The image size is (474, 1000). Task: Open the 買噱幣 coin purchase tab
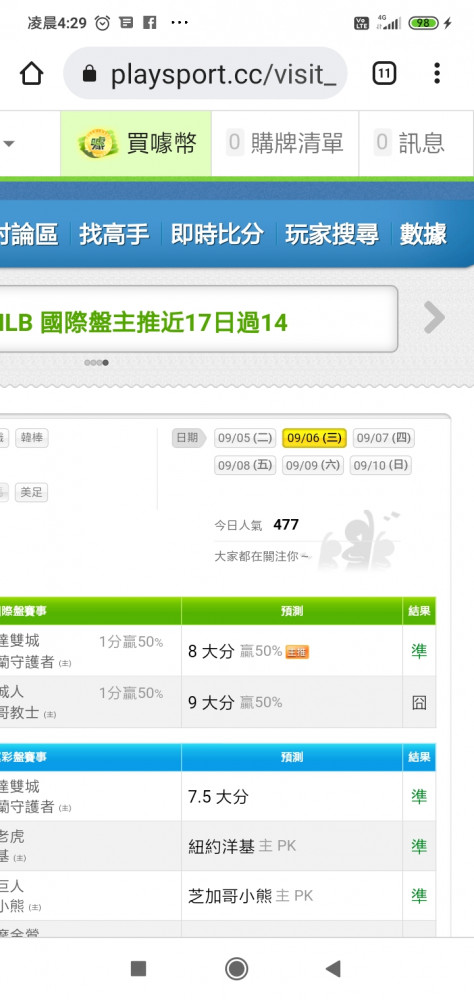coord(136,143)
